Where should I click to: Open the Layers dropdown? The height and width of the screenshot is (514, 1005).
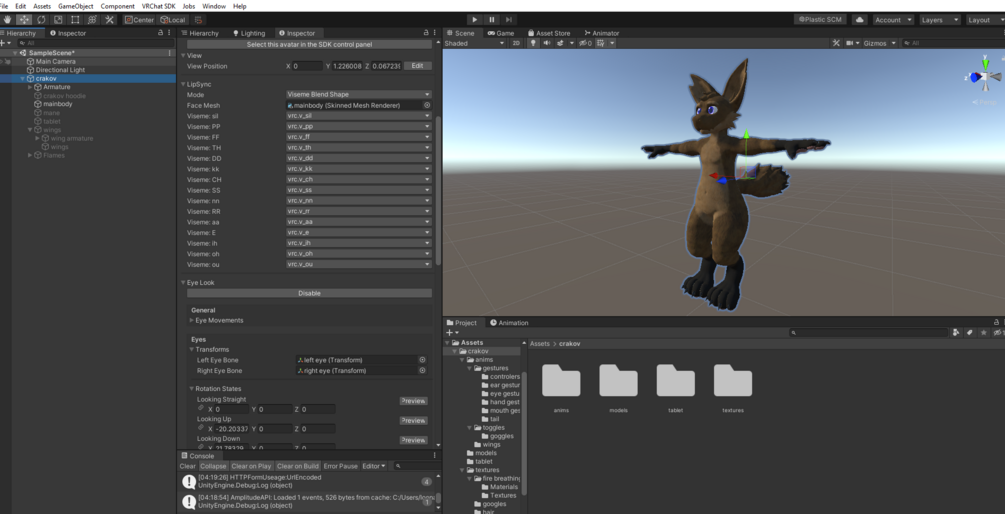[x=940, y=20]
